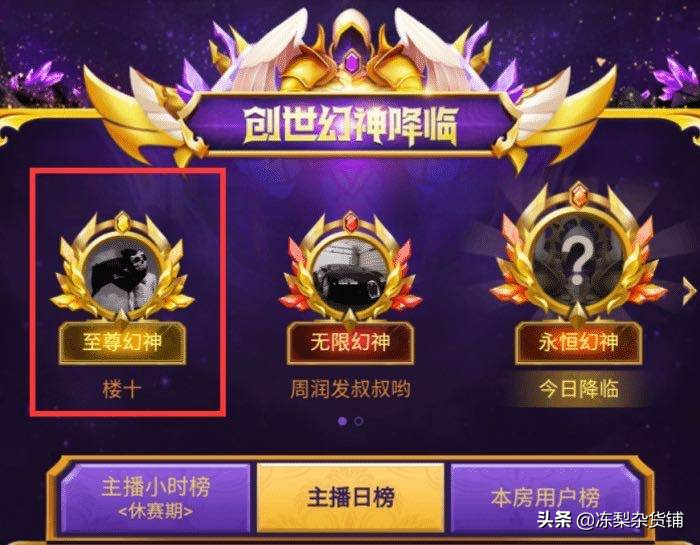Switch to the 本房用户榜 tab
The height and width of the screenshot is (545, 700).
(x=545, y=498)
